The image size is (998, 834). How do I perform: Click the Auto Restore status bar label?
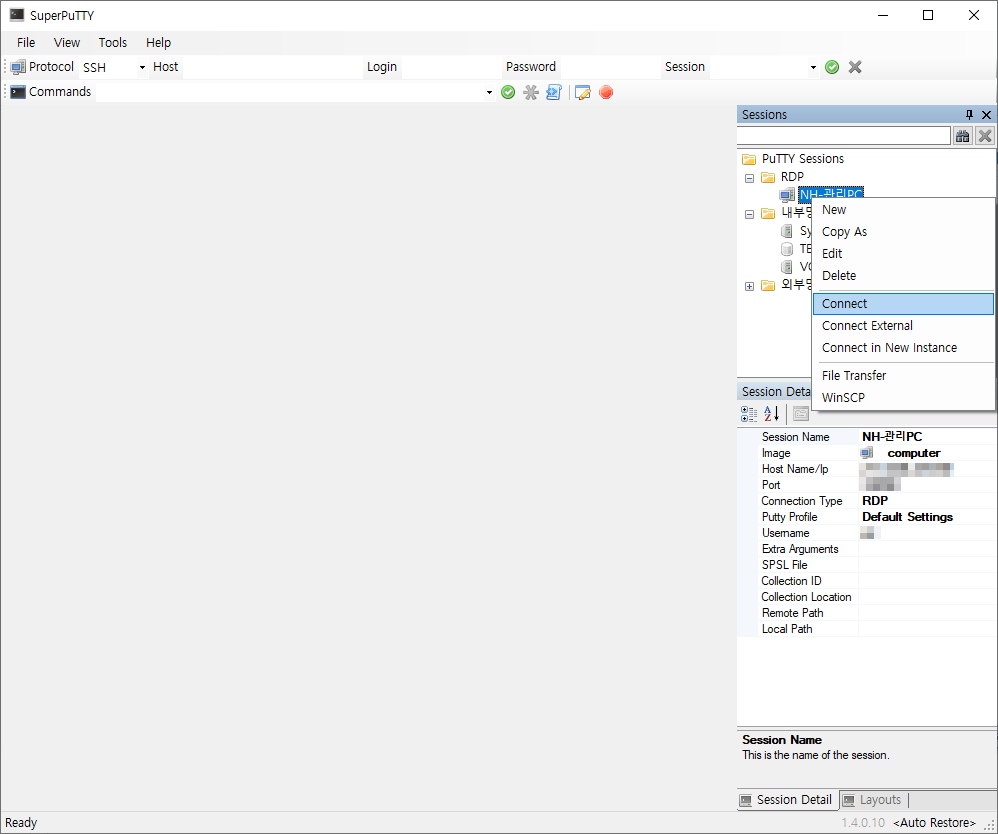[x=934, y=823]
